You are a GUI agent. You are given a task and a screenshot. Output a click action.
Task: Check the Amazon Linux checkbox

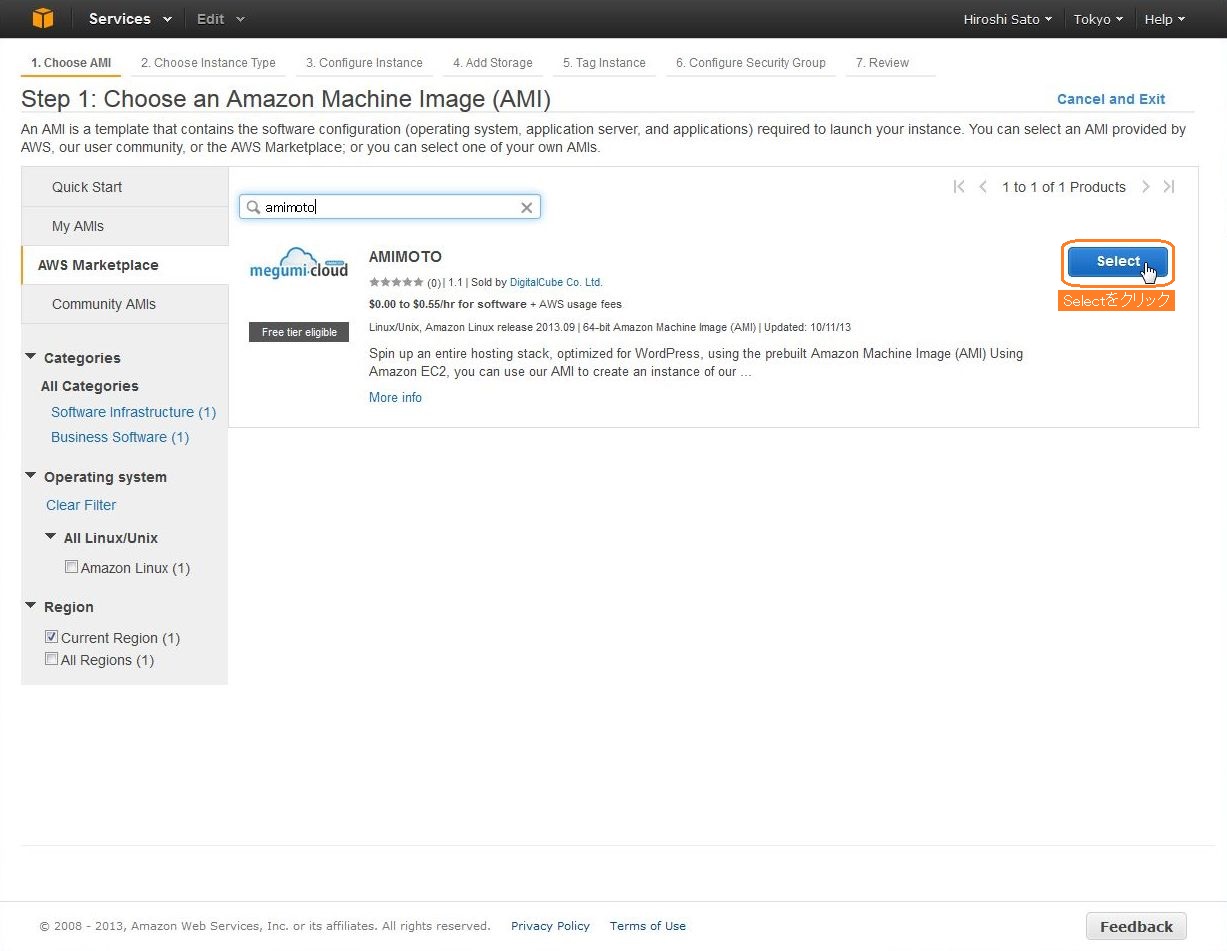tap(71, 567)
